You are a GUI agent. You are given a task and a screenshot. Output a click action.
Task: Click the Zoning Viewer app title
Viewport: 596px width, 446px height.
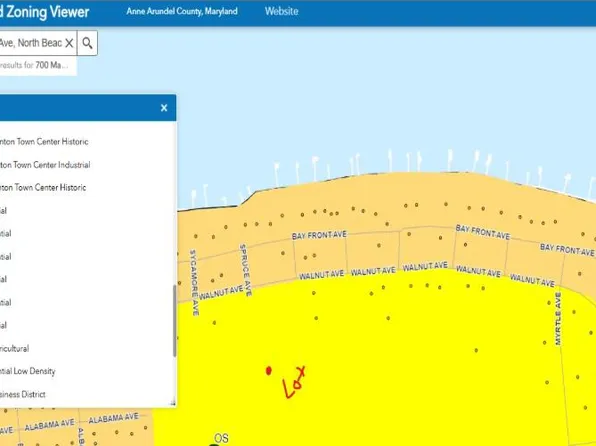coord(44,12)
